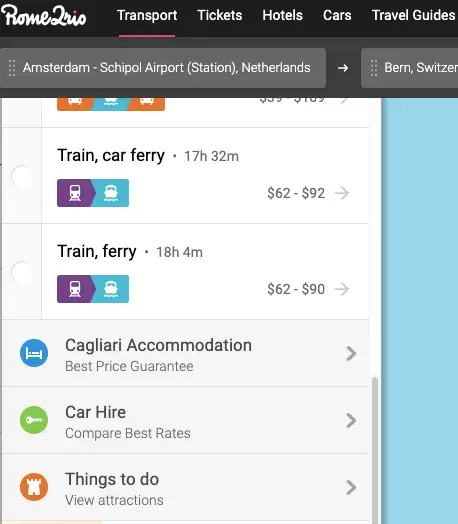Click the green key icon for Car Hire
The width and height of the screenshot is (458, 524).
coord(34,420)
